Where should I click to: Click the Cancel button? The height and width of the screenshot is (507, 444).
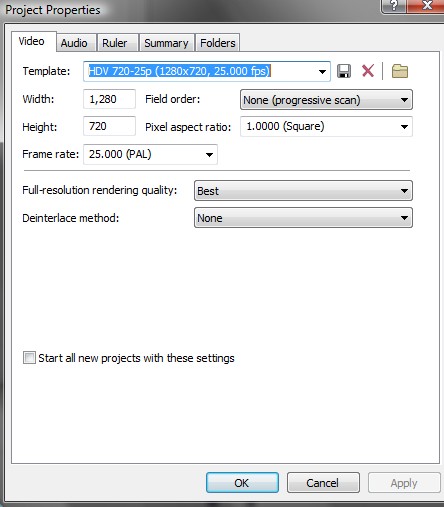point(323,483)
